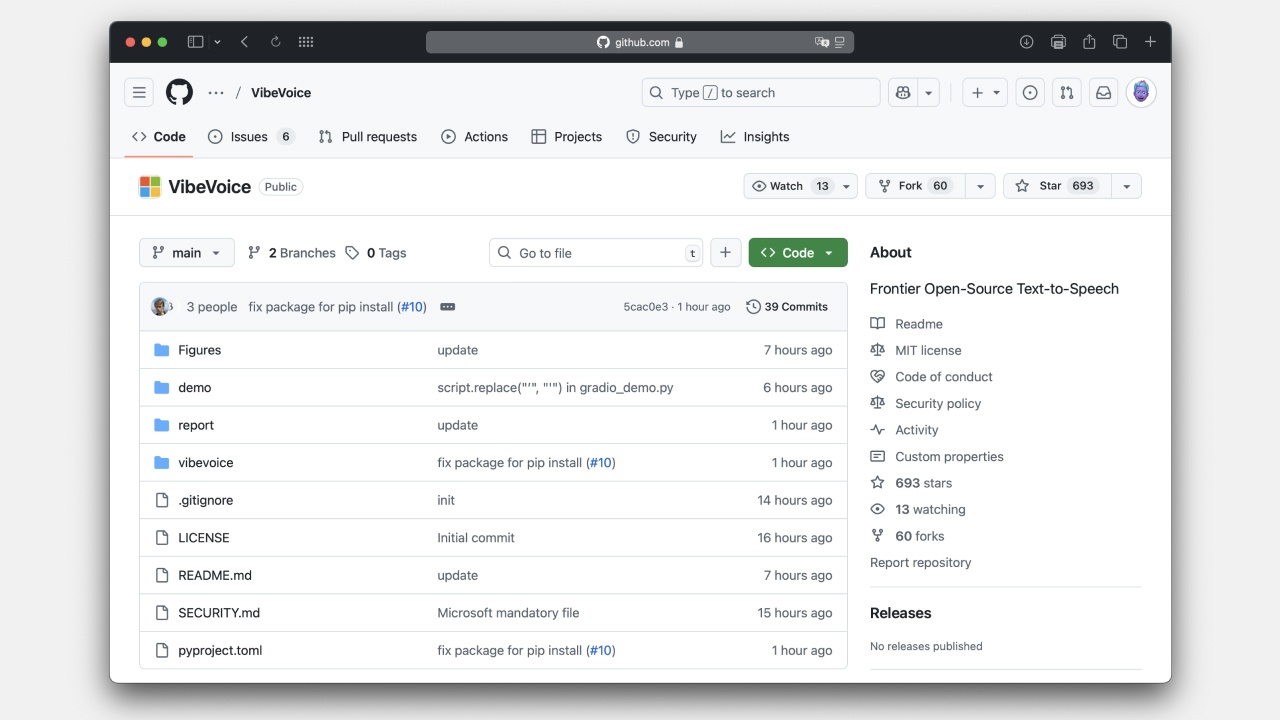The width and height of the screenshot is (1280, 720).
Task: Switch to the Pull requests tab
Action: tap(367, 137)
